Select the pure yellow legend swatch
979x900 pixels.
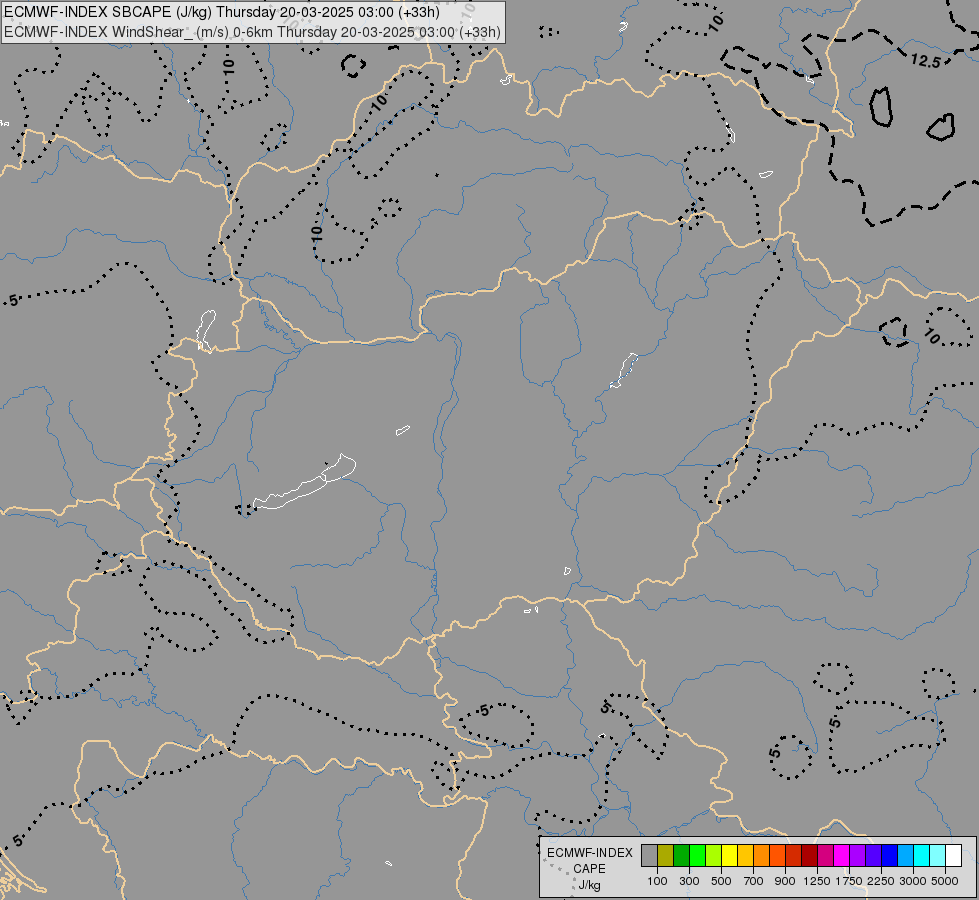[729, 855]
